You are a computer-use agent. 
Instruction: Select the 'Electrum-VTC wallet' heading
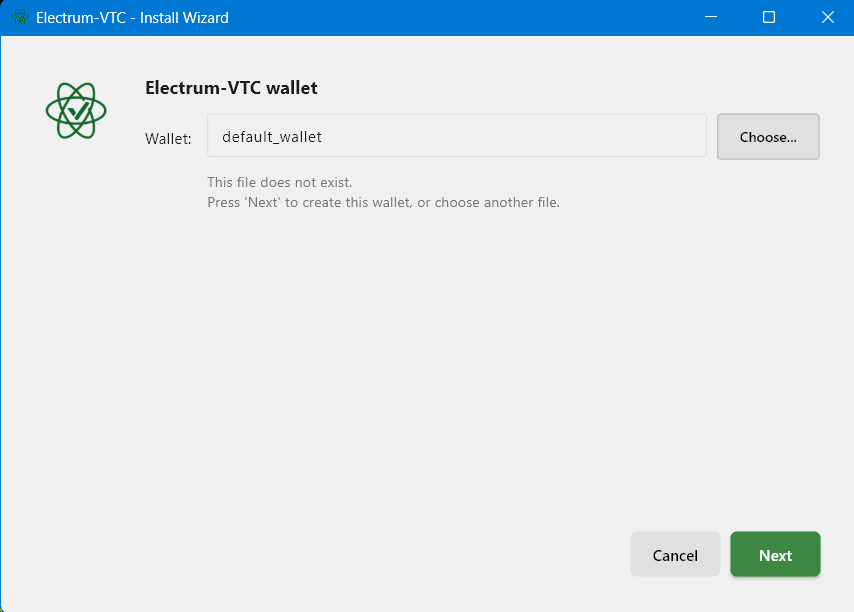pyautogui.click(x=231, y=88)
